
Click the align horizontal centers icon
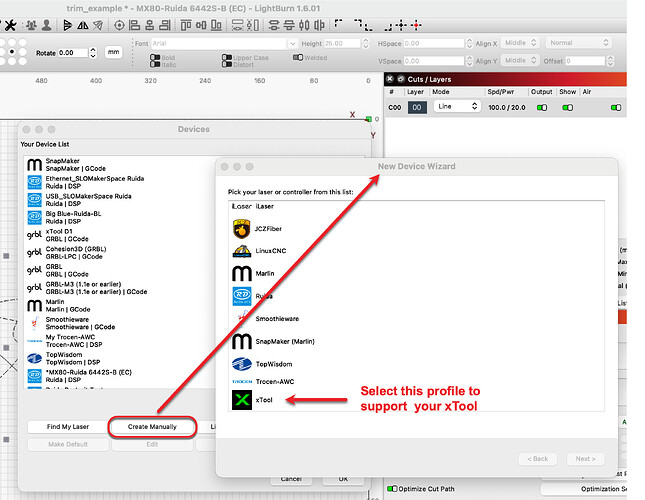(150, 25)
